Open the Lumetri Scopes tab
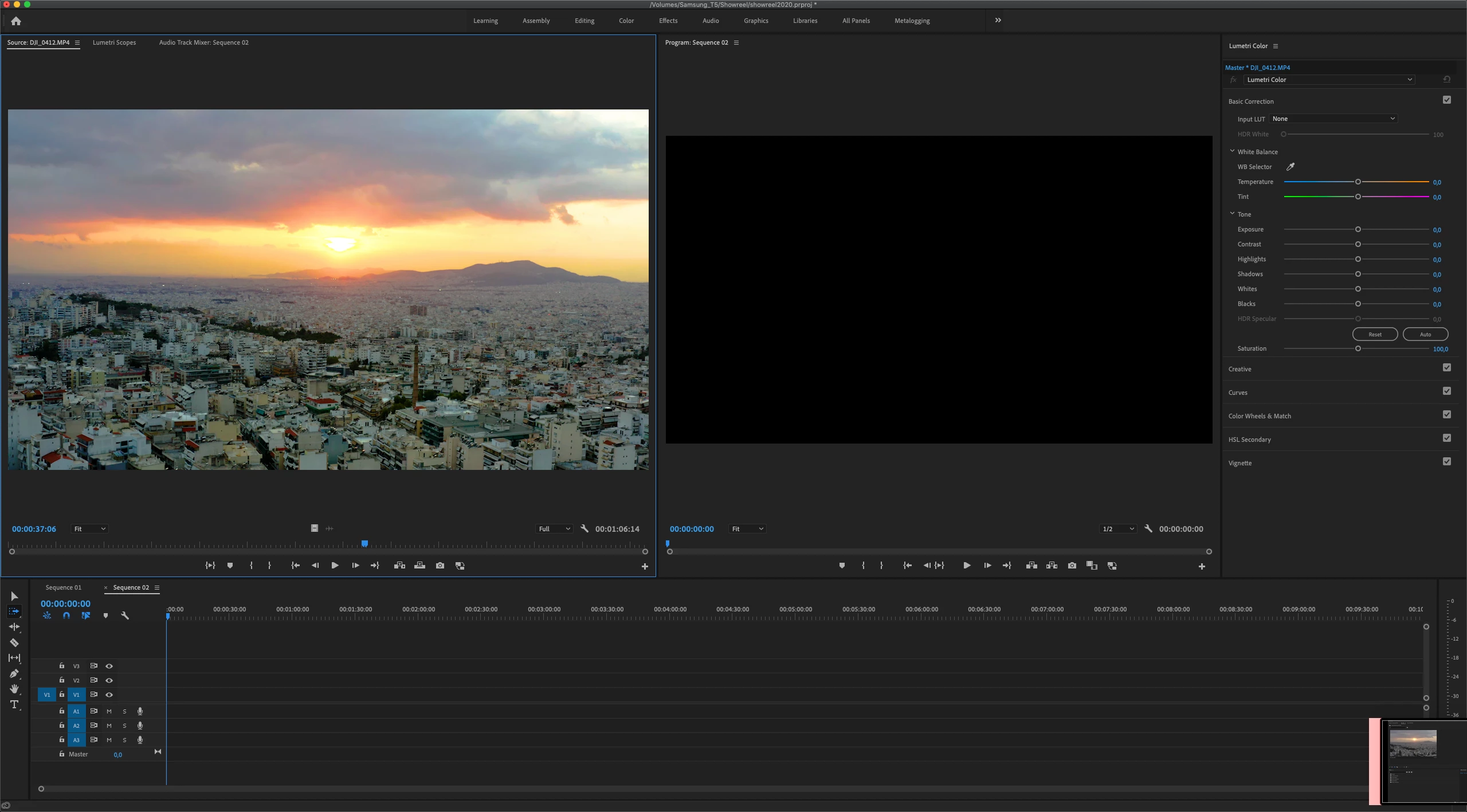Image resolution: width=1467 pixels, height=812 pixels. [x=114, y=42]
